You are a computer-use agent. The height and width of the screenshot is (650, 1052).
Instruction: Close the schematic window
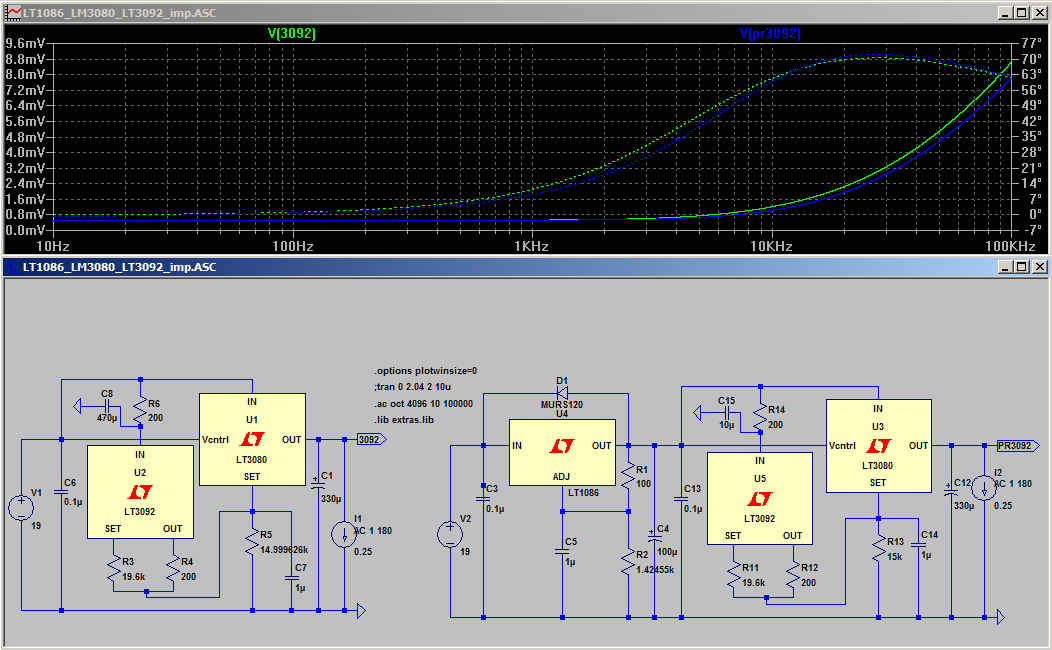click(x=1039, y=267)
